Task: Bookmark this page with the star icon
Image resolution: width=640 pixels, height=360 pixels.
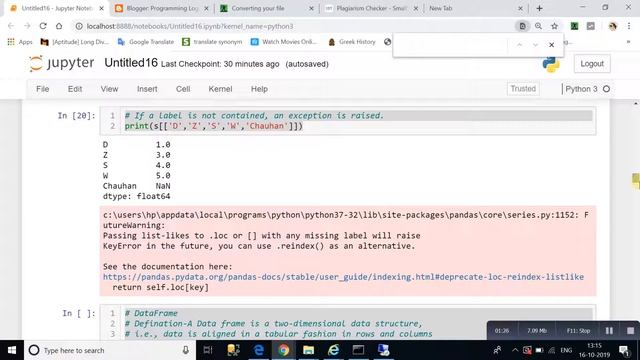Action: [554, 26]
